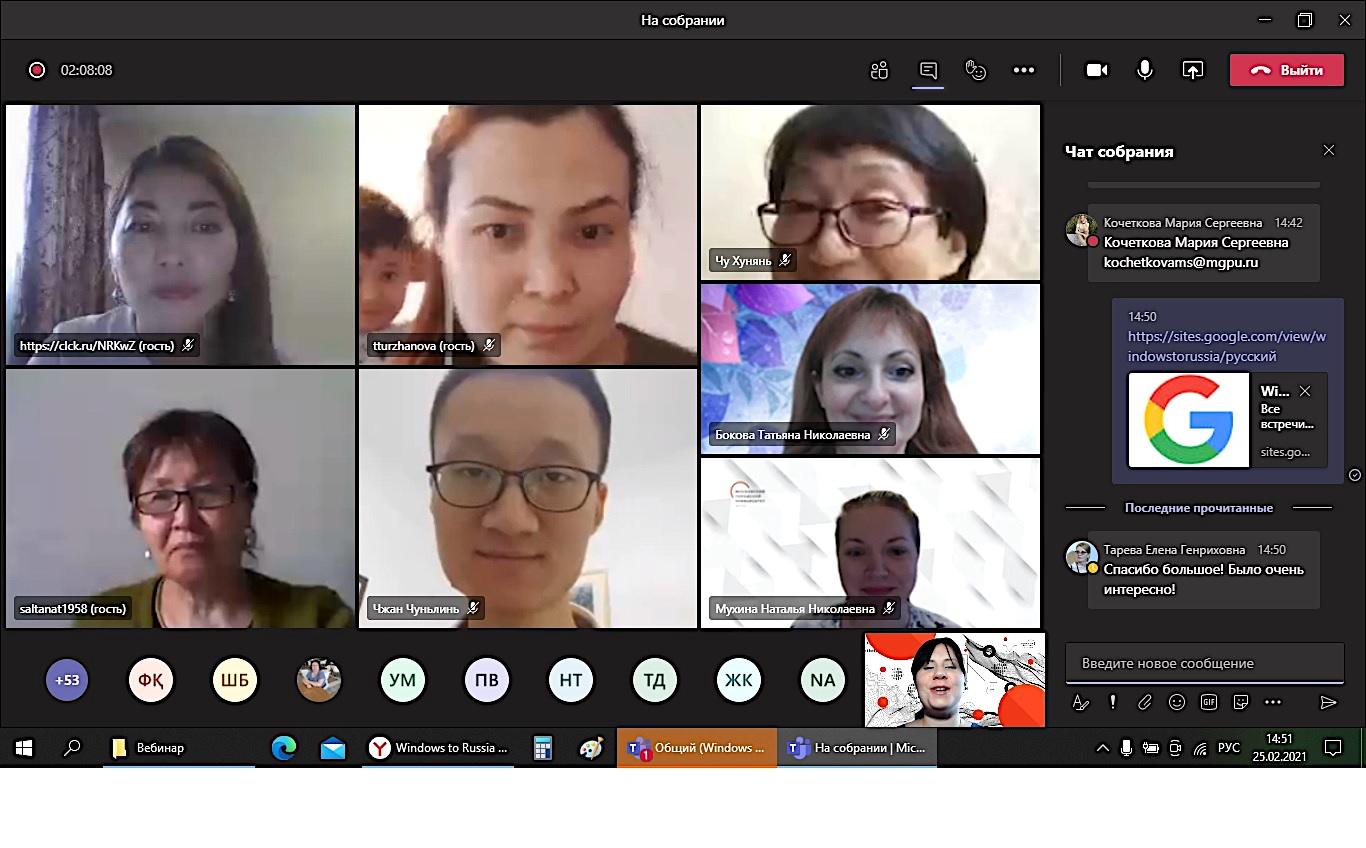Switch to Общий (Windows) Teams taskbar window
This screenshot has width=1366, height=848.
click(x=697, y=748)
